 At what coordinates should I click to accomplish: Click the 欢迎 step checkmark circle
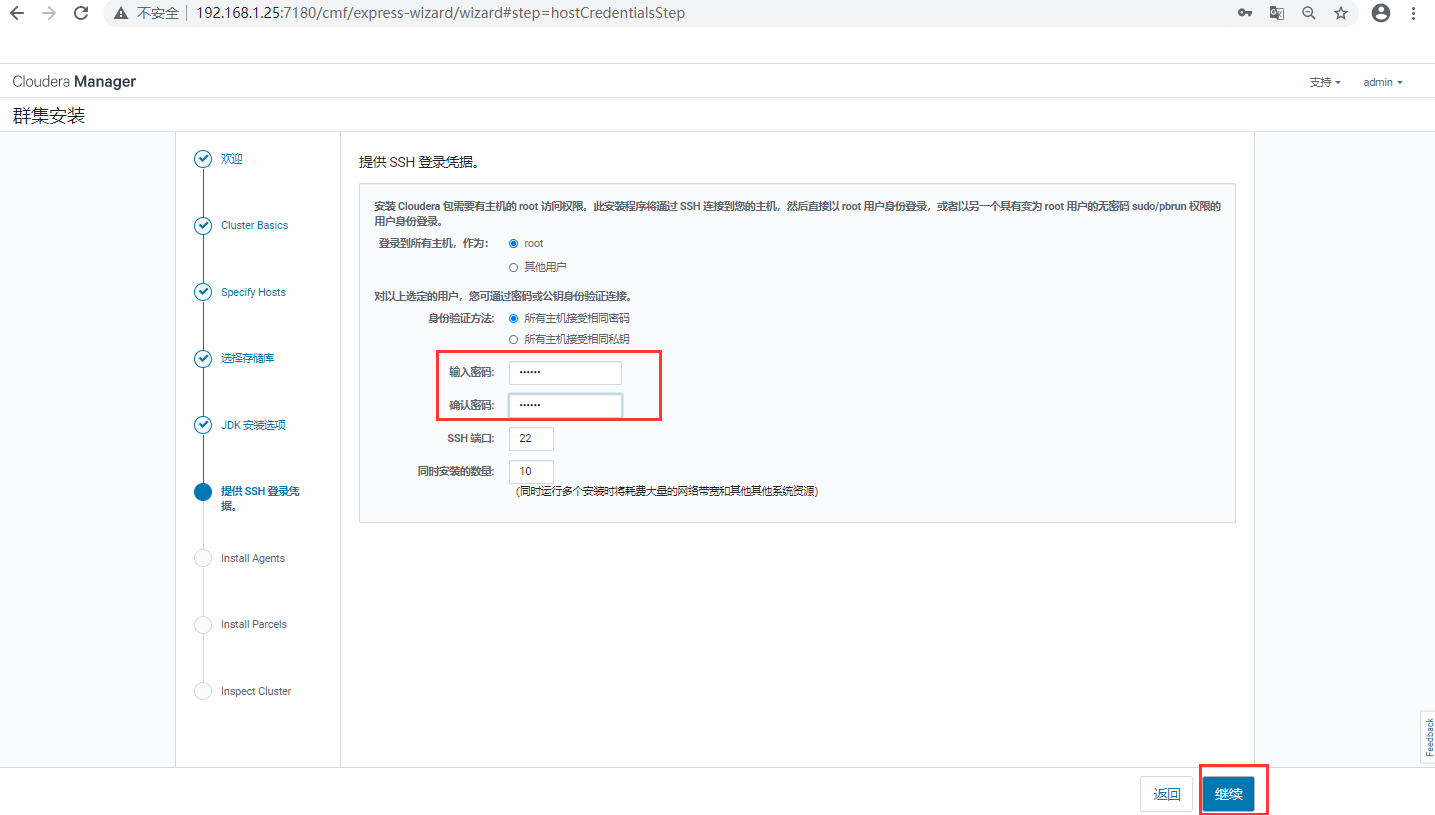pyautogui.click(x=203, y=159)
